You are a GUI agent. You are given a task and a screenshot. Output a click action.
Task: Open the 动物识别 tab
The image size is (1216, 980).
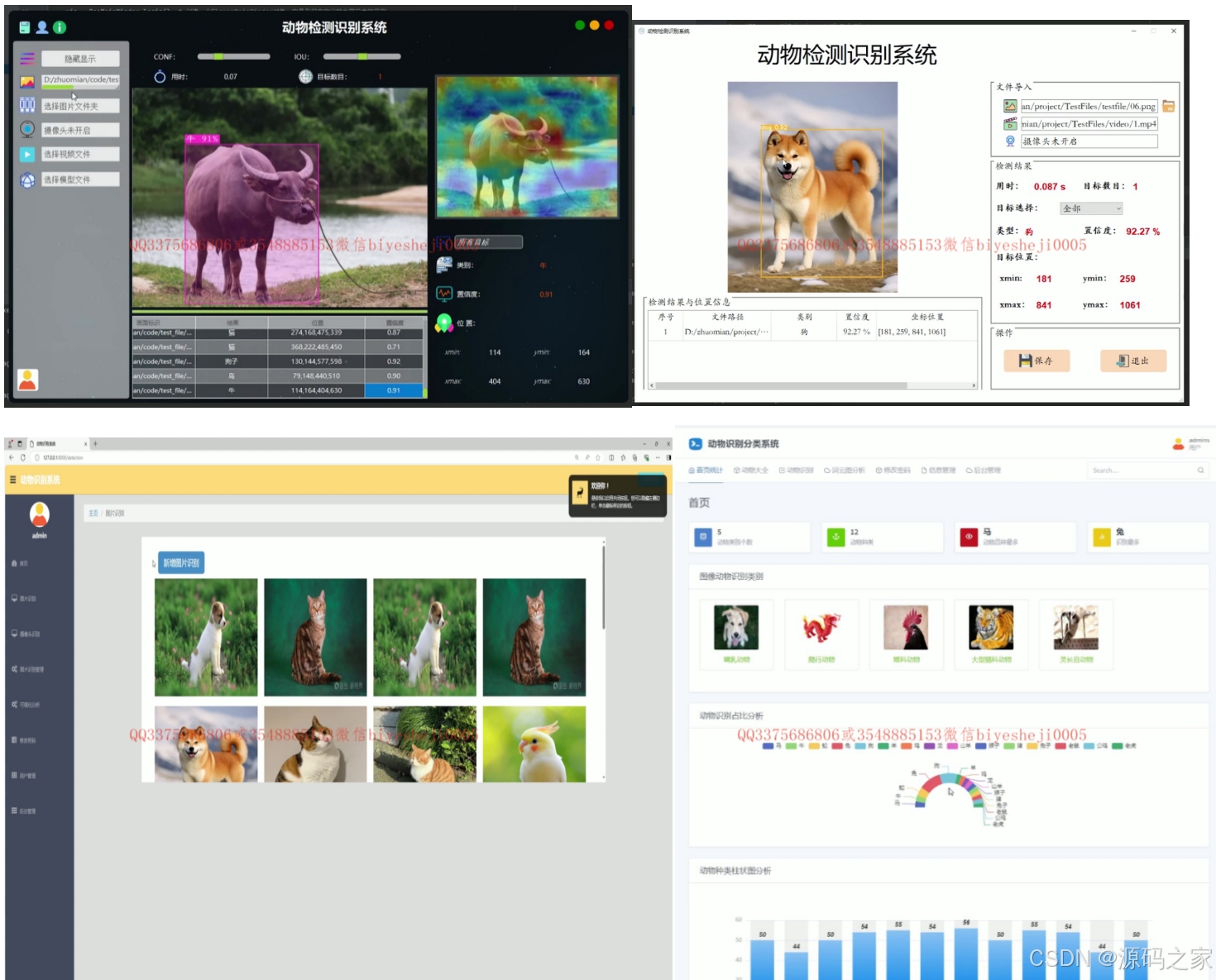click(x=796, y=471)
